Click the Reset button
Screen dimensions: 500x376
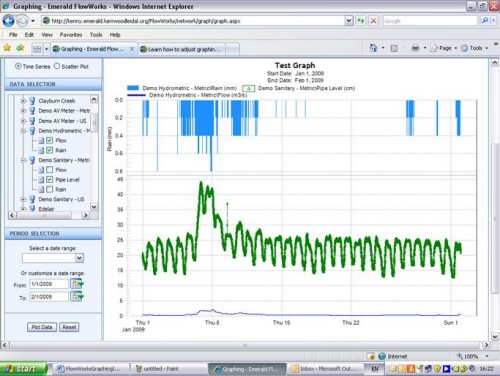click(x=69, y=327)
